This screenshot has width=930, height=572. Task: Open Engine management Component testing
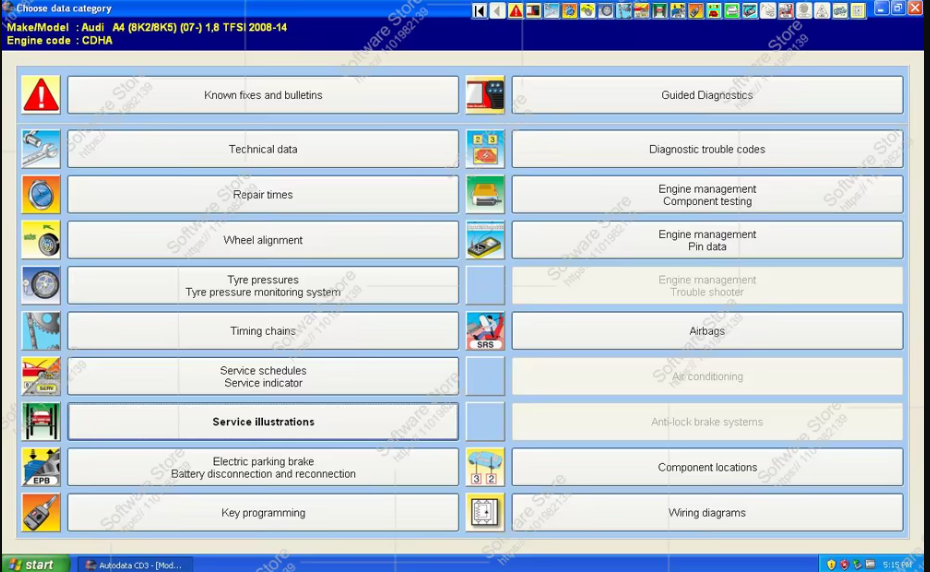pos(707,195)
